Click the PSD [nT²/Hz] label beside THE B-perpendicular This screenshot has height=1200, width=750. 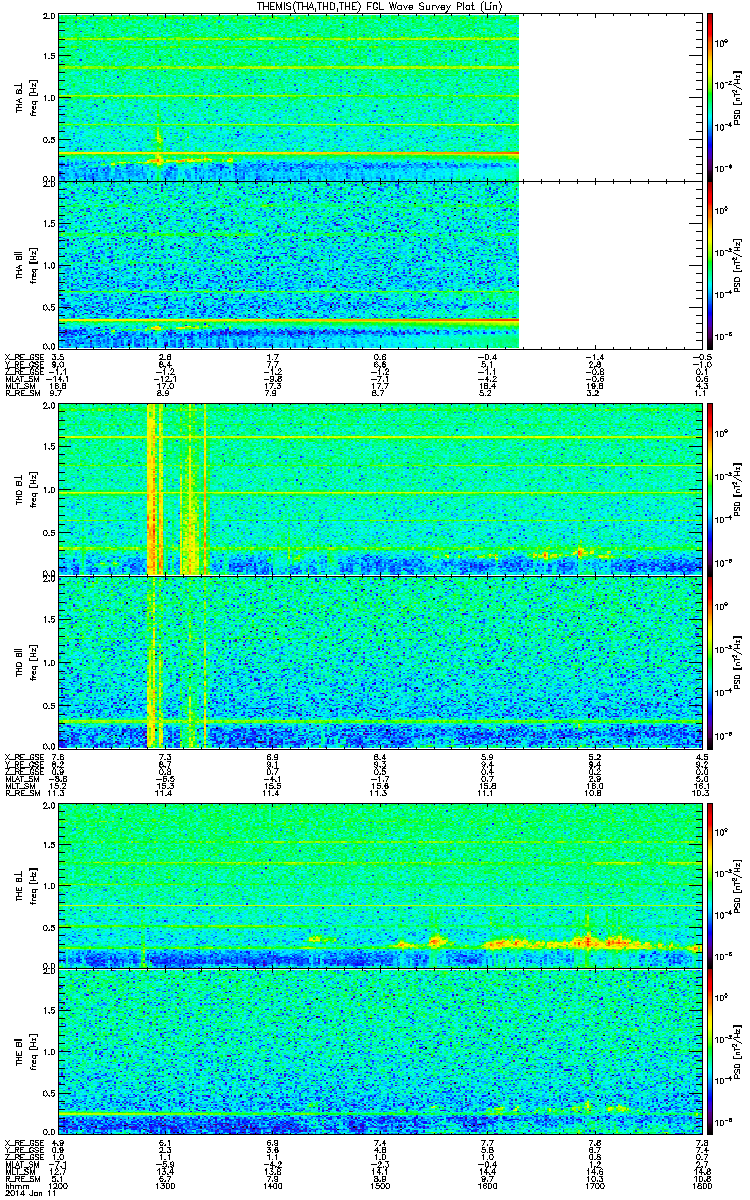coord(739,886)
